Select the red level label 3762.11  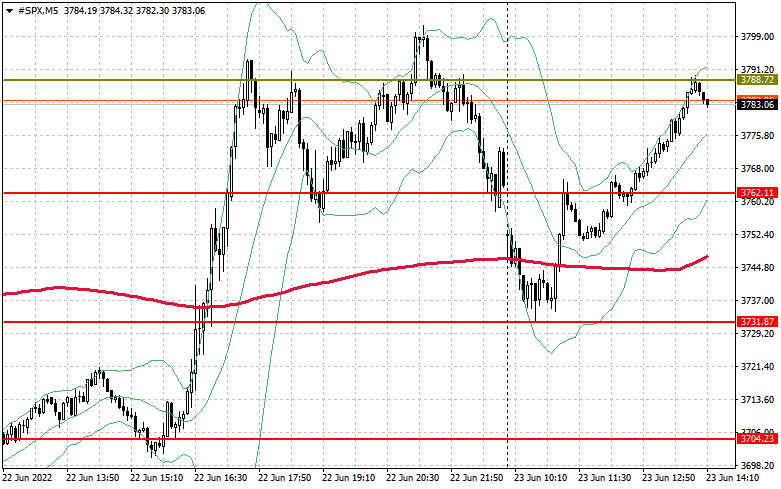point(757,193)
